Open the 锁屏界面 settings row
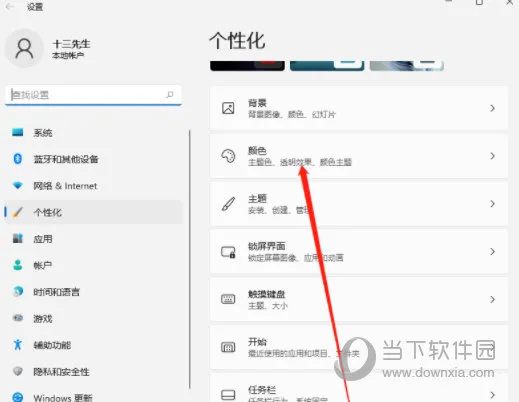 (359, 252)
